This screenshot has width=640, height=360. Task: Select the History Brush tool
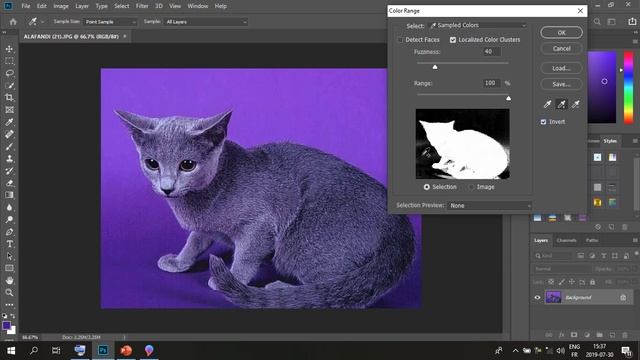(x=9, y=171)
